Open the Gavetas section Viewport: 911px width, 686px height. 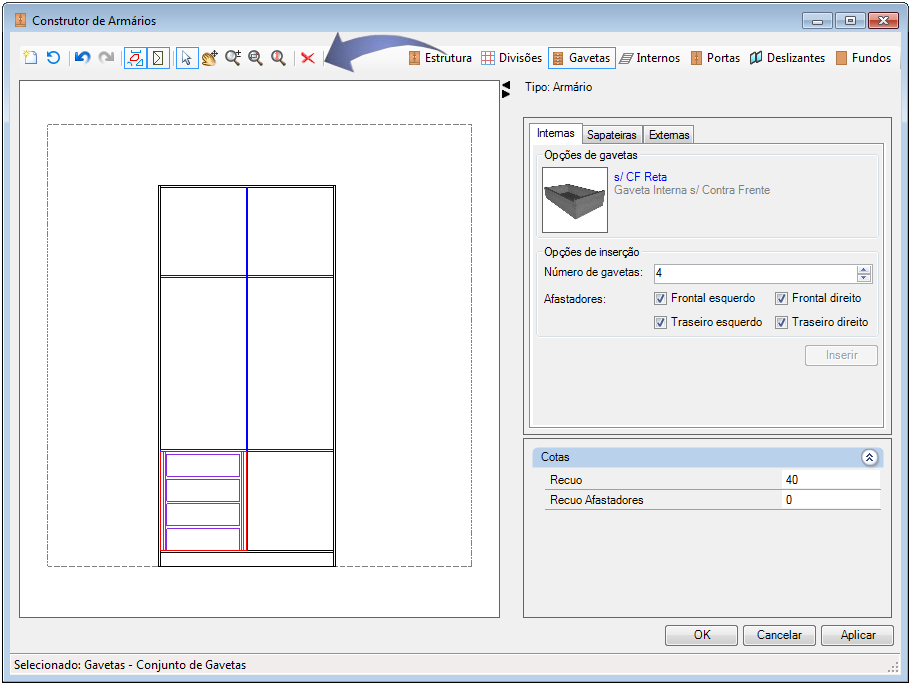[x=582, y=58]
